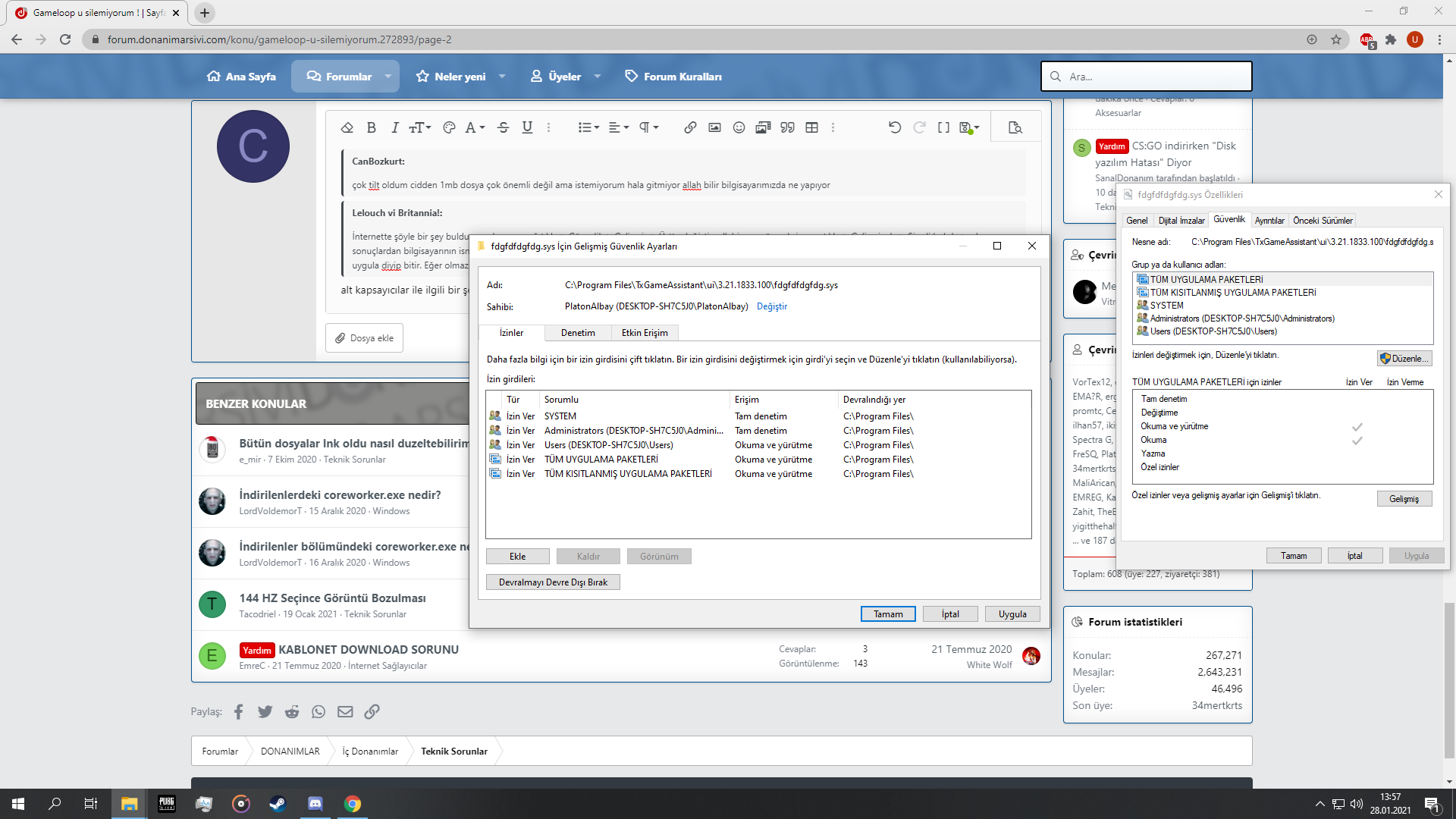
Task: Toggle BB code mode brackets button
Action: tap(943, 127)
